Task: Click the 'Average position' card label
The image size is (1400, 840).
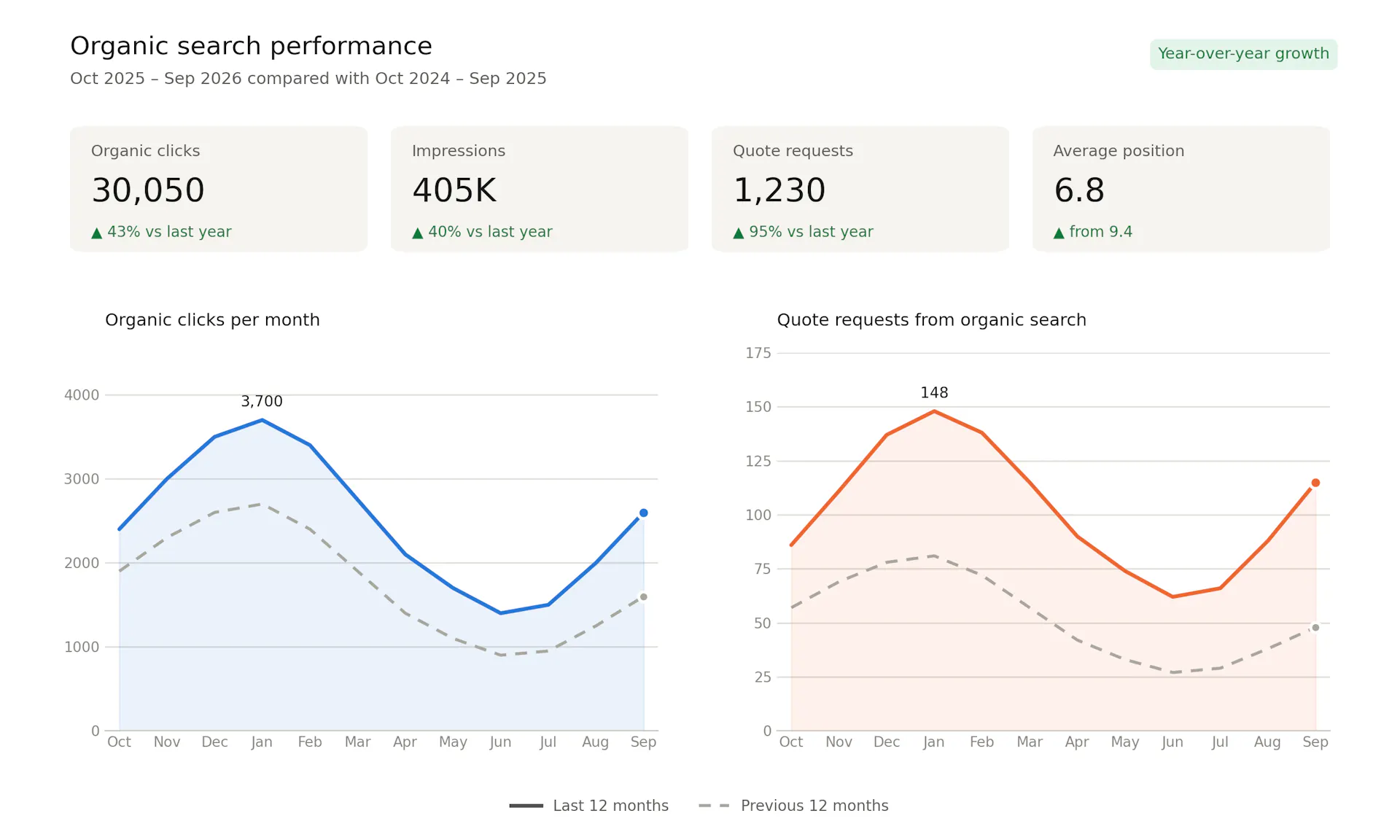Action: [1119, 151]
